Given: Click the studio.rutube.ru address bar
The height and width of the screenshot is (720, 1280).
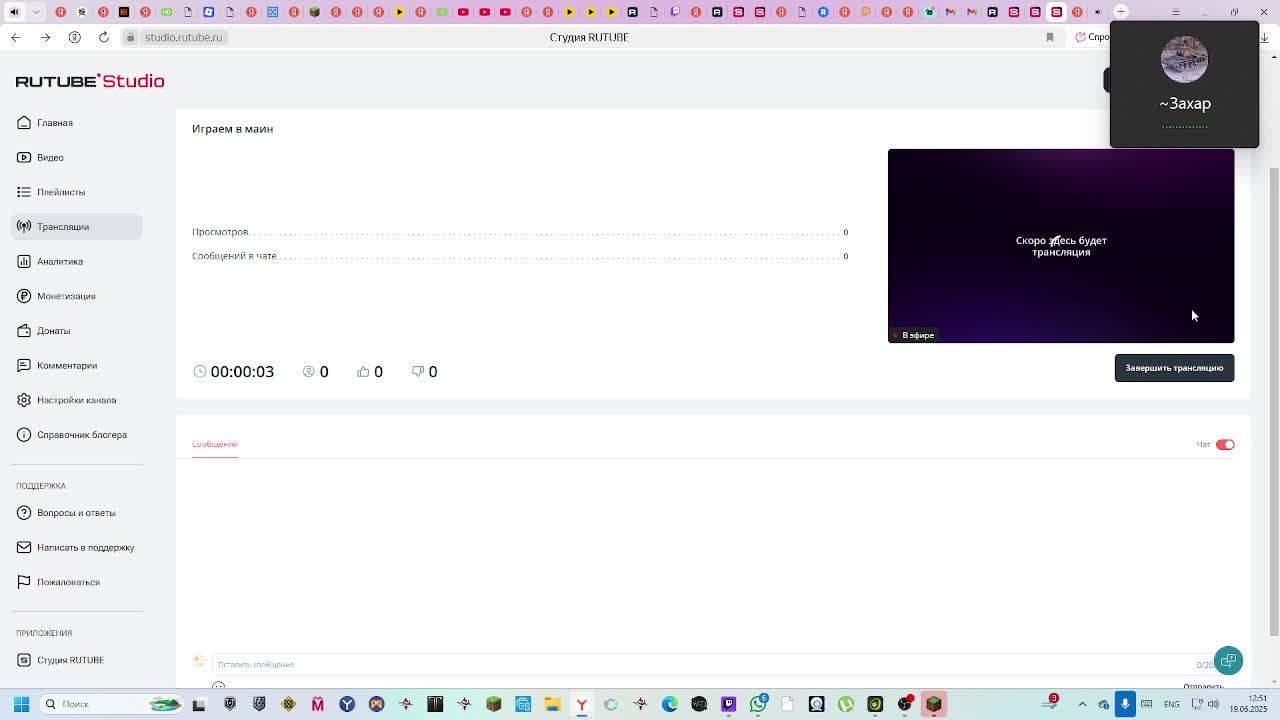Looking at the screenshot, I should pyautogui.click(x=183, y=37).
